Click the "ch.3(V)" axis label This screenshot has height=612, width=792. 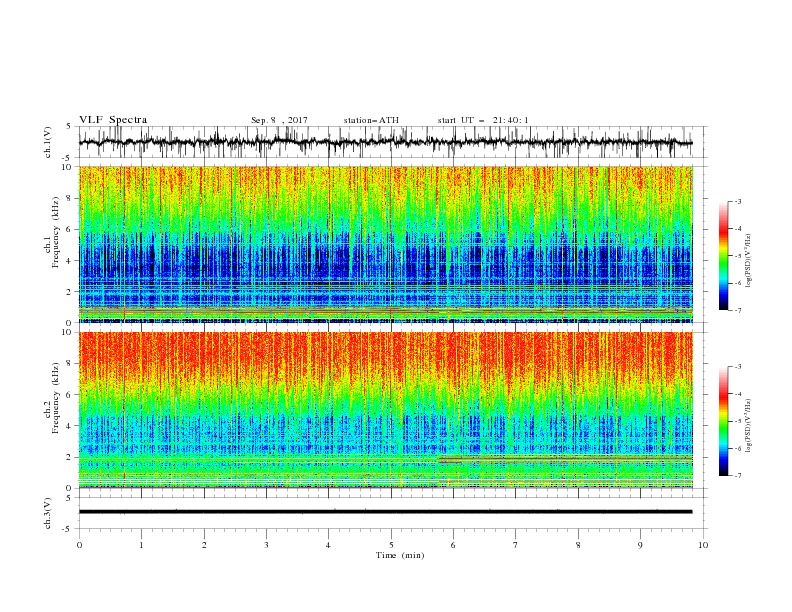48,513
